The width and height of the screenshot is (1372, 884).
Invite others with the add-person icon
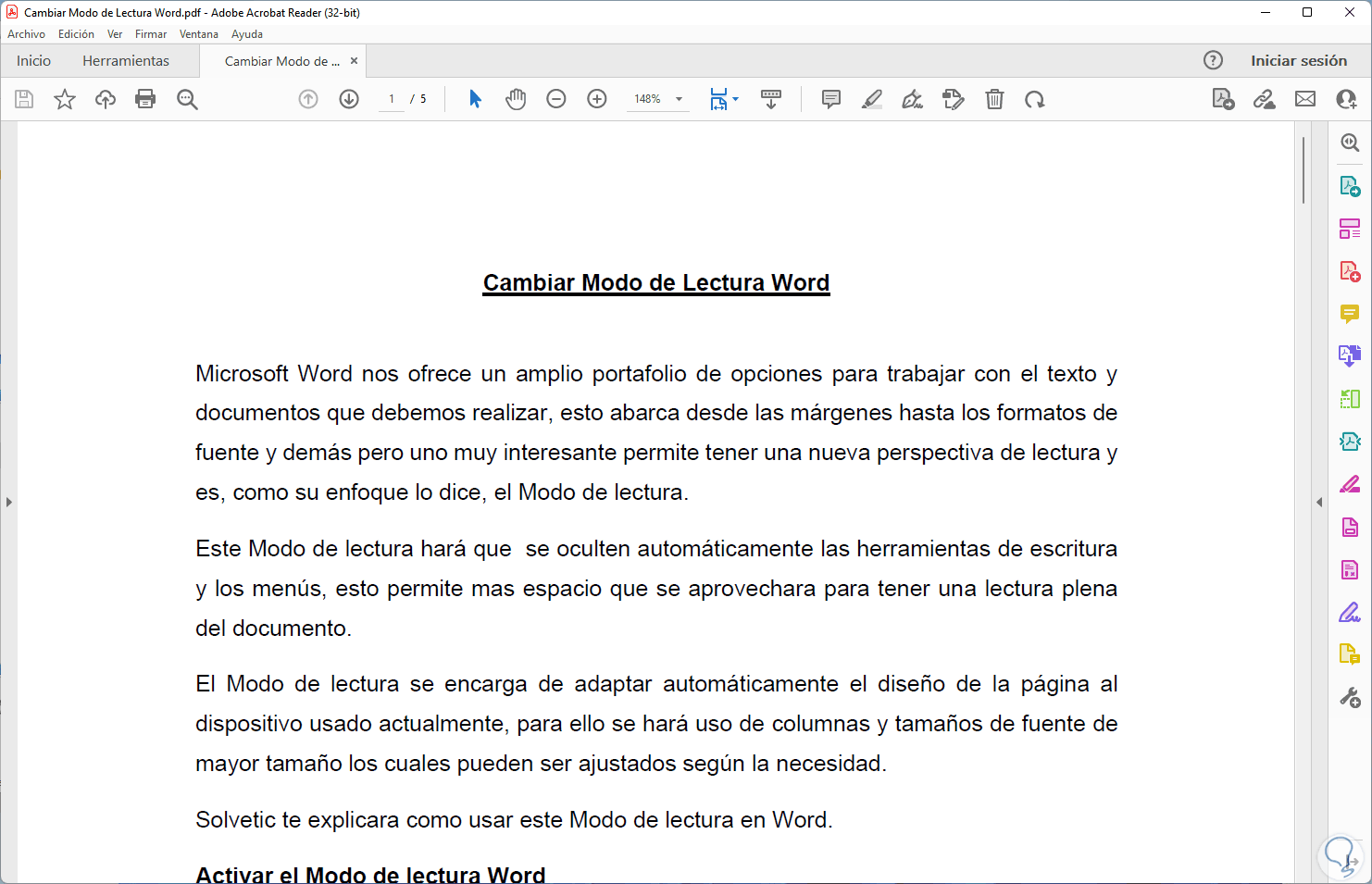[1347, 99]
